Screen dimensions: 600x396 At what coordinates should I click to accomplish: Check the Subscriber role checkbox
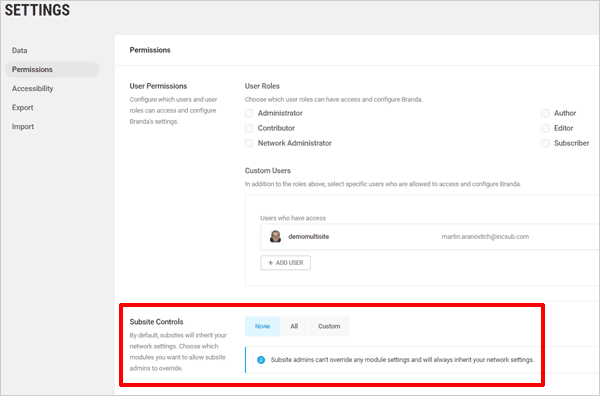(x=545, y=143)
